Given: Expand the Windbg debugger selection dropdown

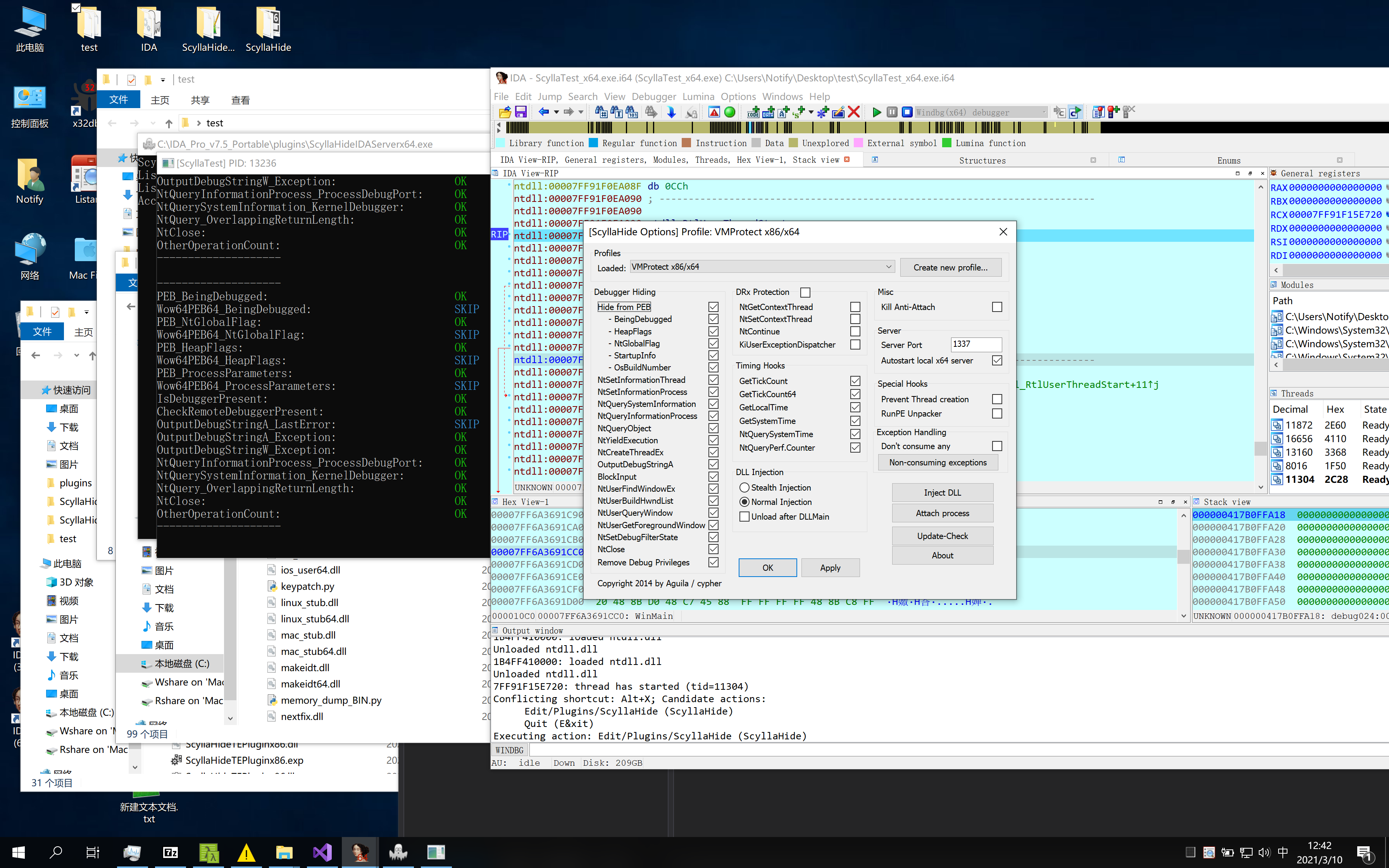Looking at the screenshot, I should pos(1043,112).
